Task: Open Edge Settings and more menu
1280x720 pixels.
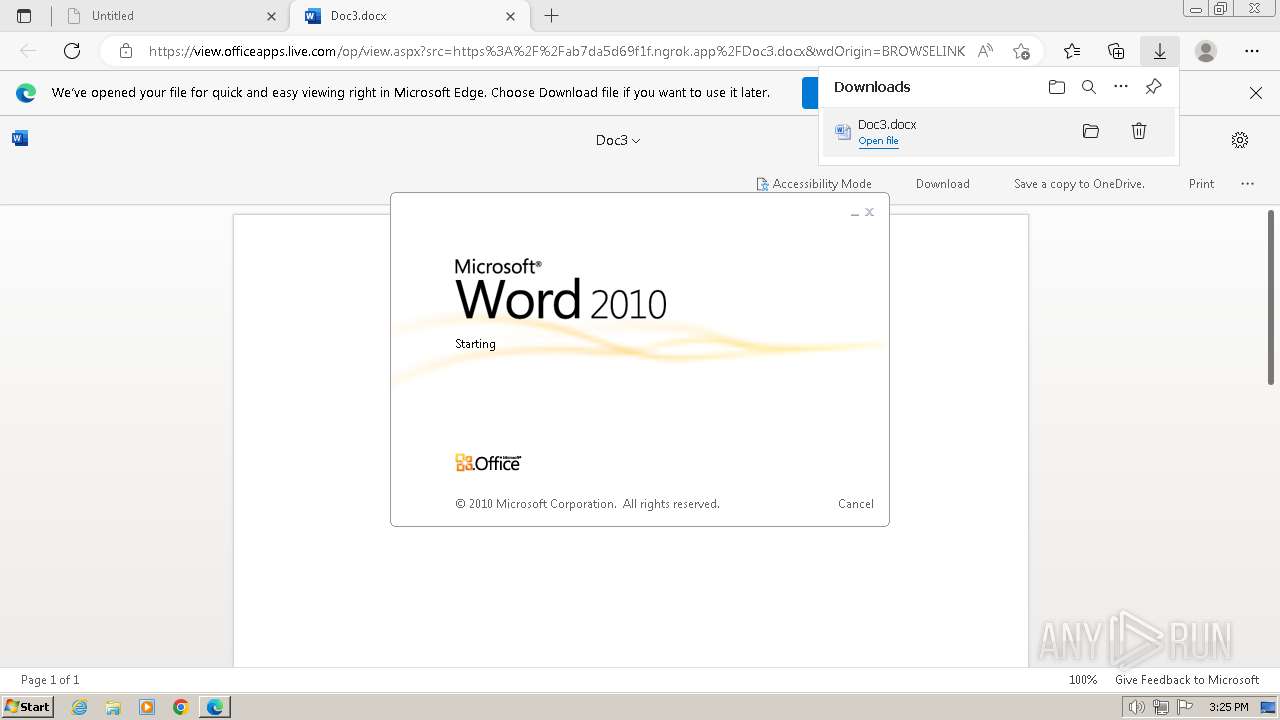Action: tap(1252, 51)
